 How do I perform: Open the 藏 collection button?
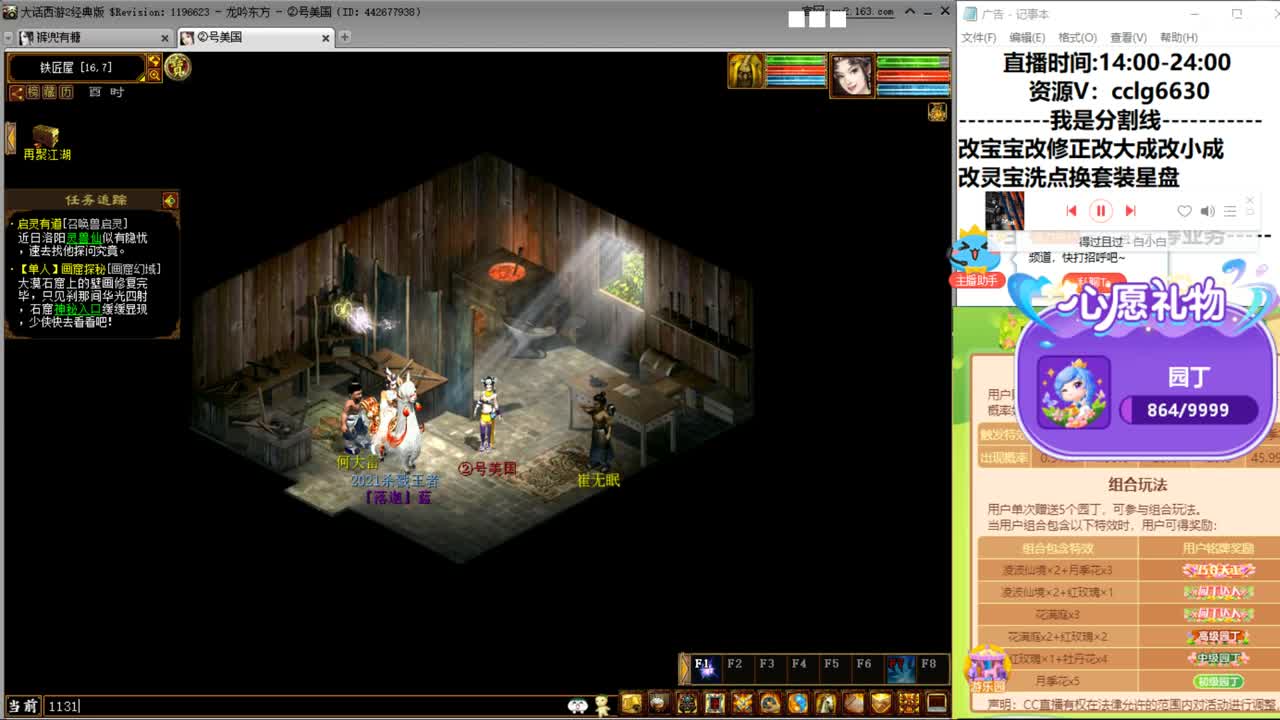49,92
